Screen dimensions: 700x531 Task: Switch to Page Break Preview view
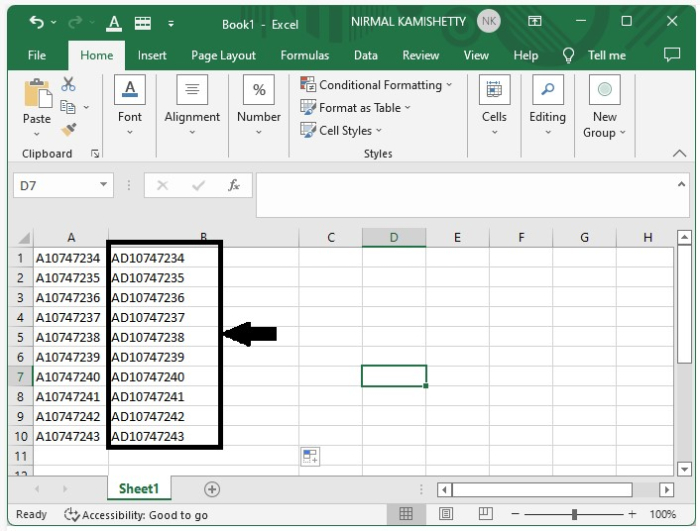click(485, 514)
